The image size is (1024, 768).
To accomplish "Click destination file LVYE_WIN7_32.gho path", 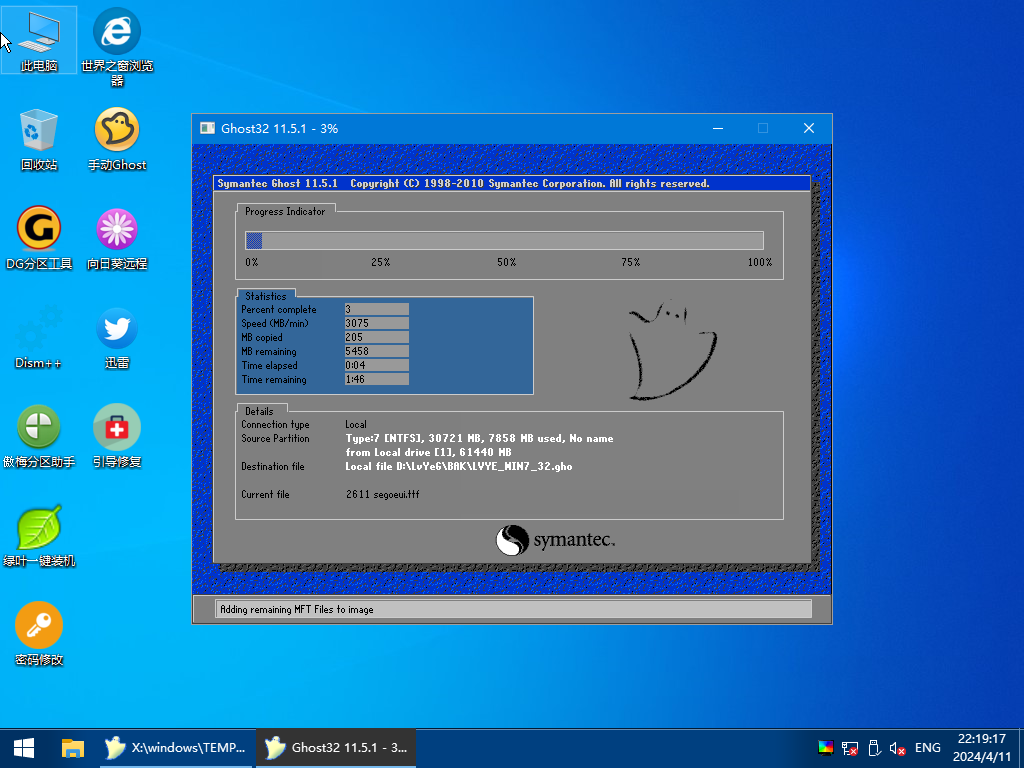I will [459, 466].
